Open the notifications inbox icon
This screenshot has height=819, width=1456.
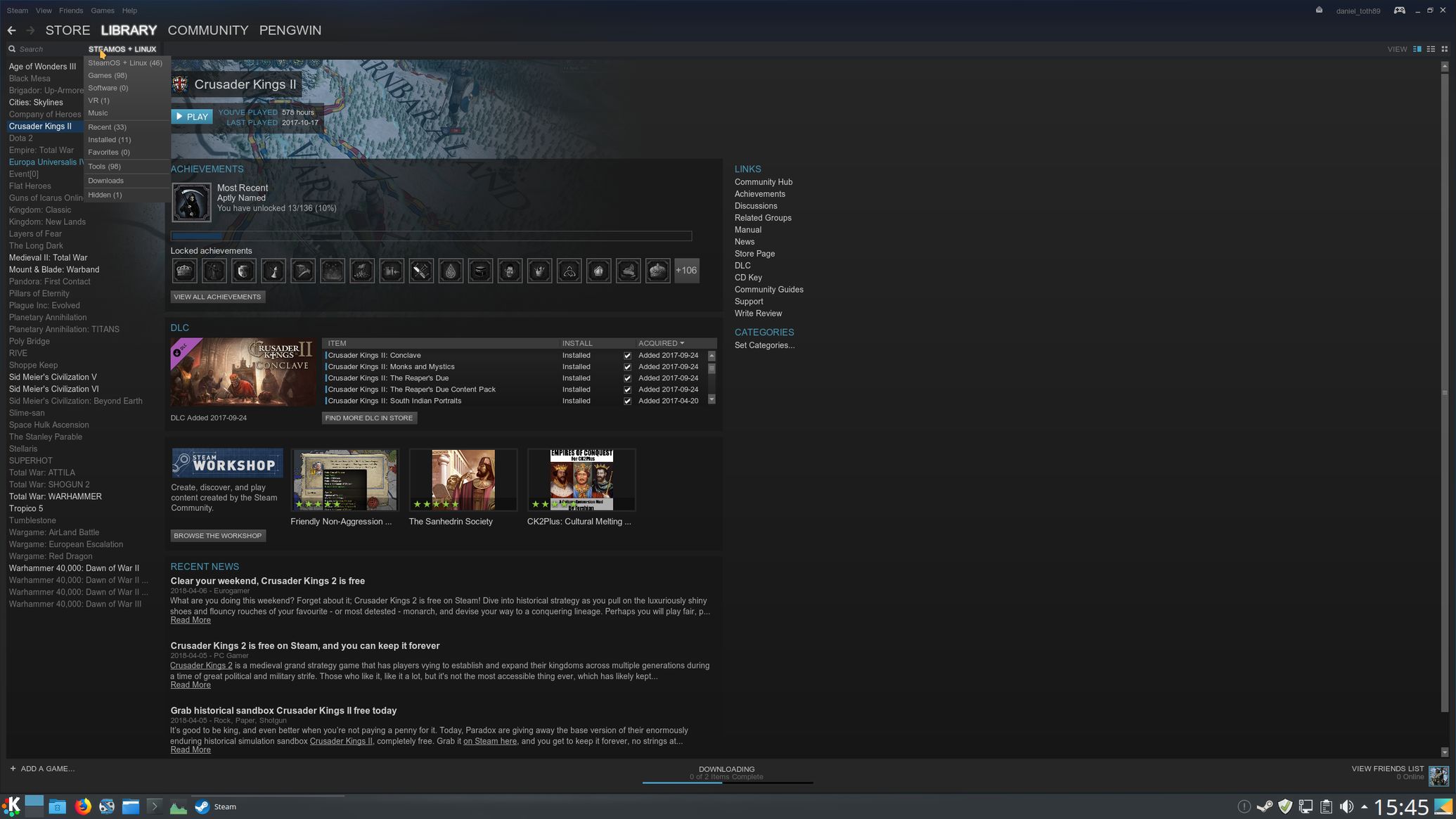click(x=1319, y=11)
